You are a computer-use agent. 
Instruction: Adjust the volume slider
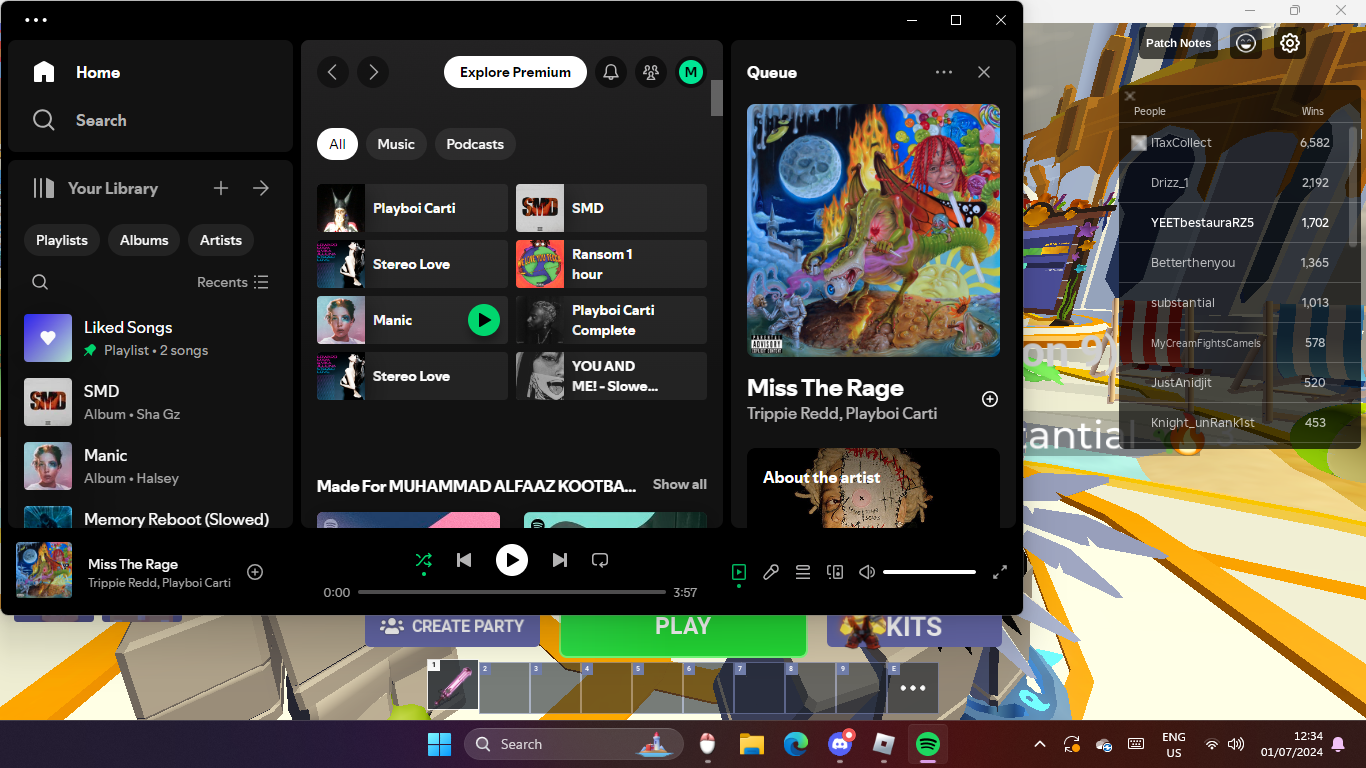click(929, 572)
